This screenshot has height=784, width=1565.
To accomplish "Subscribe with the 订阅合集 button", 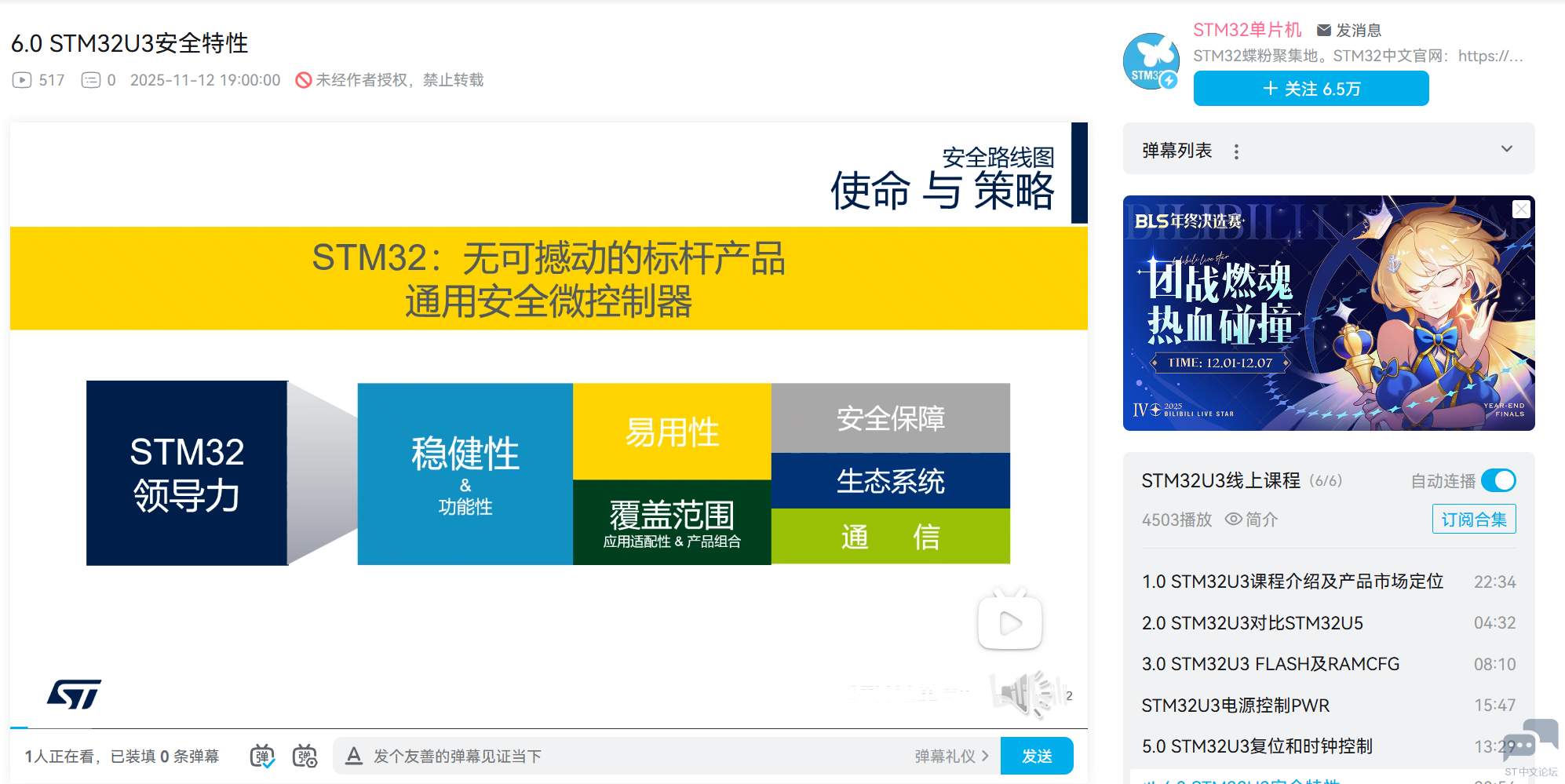I will [x=1474, y=520].
